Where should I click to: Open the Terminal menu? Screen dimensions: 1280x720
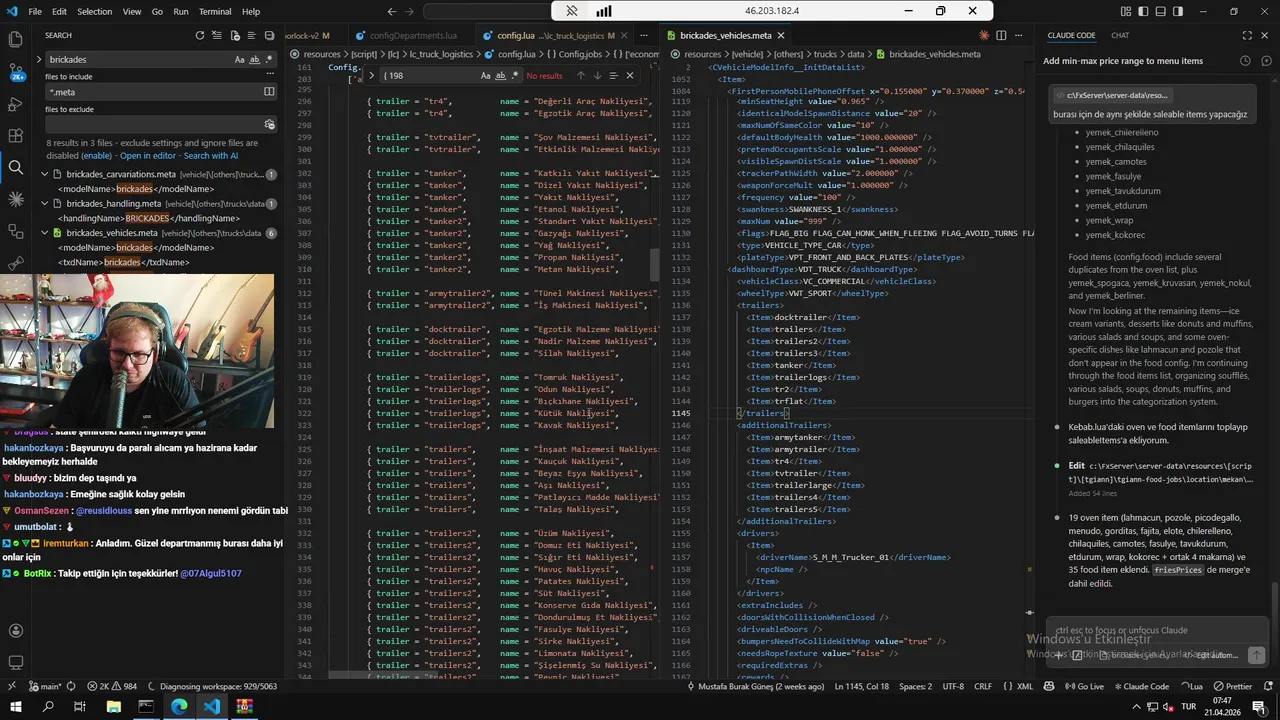pyautogui.click(x=215, y=12)
